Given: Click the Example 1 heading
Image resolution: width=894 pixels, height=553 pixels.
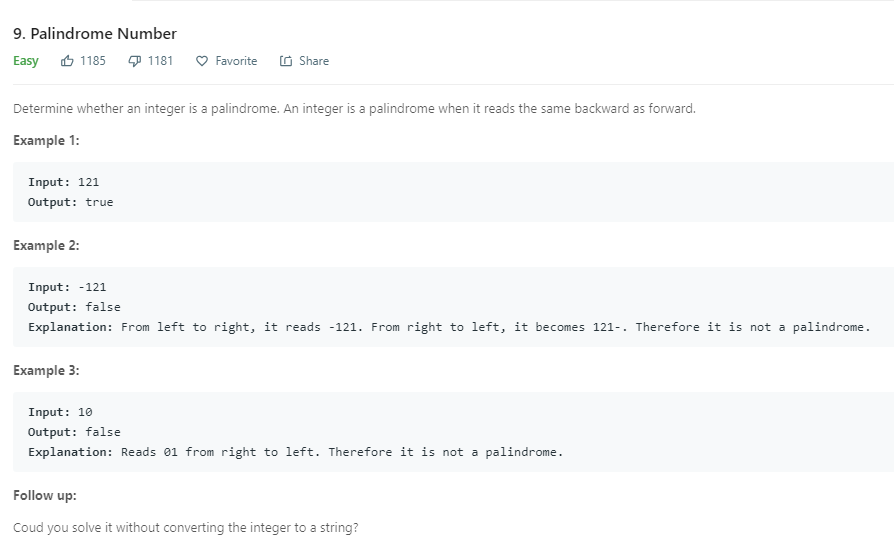Looking at the screenshot, I should [46, 140].
